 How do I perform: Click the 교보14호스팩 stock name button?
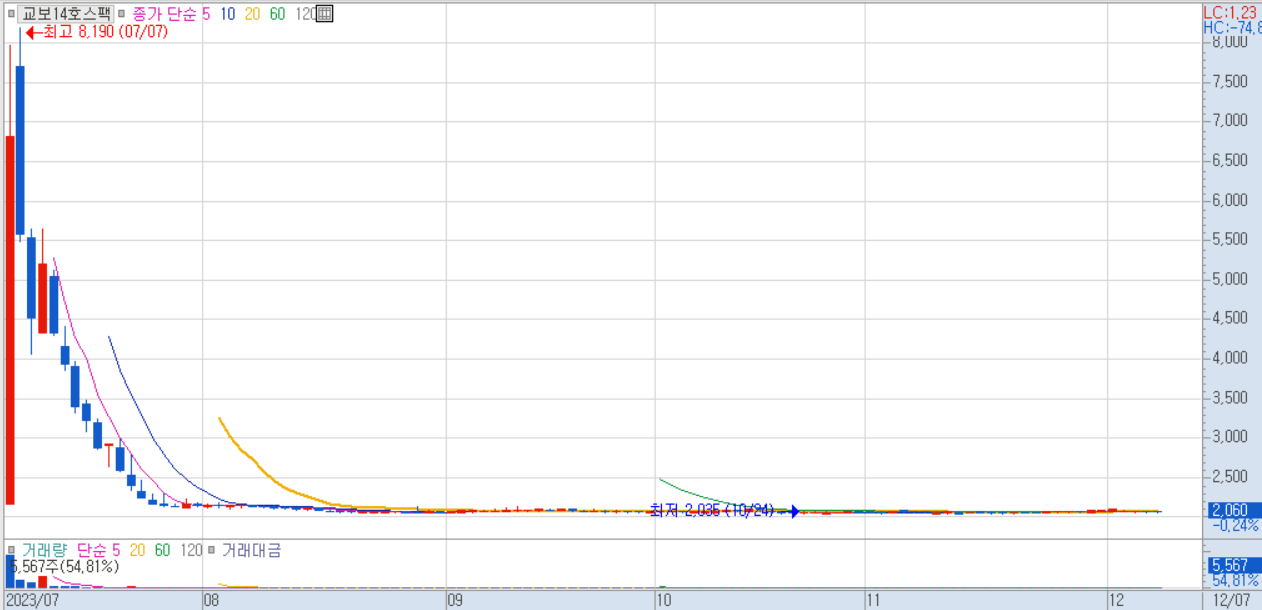pyautogui.click(x=66, y=14)
